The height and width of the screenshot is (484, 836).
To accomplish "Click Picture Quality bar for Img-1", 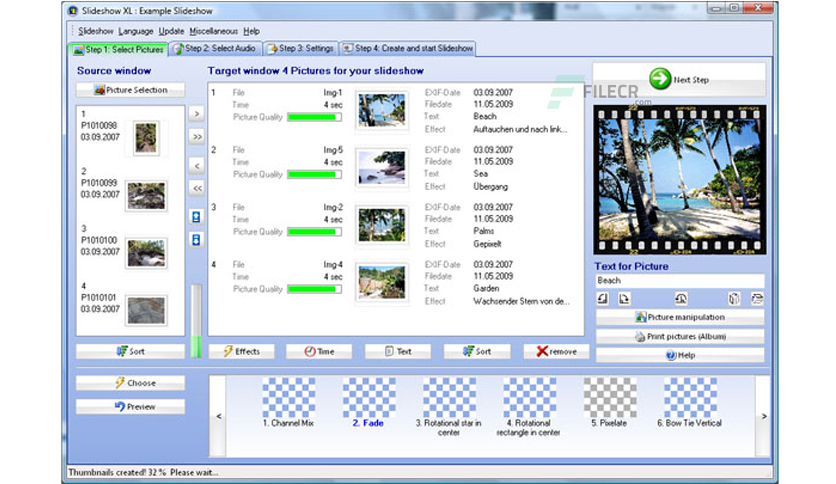I will click(315, 117).
